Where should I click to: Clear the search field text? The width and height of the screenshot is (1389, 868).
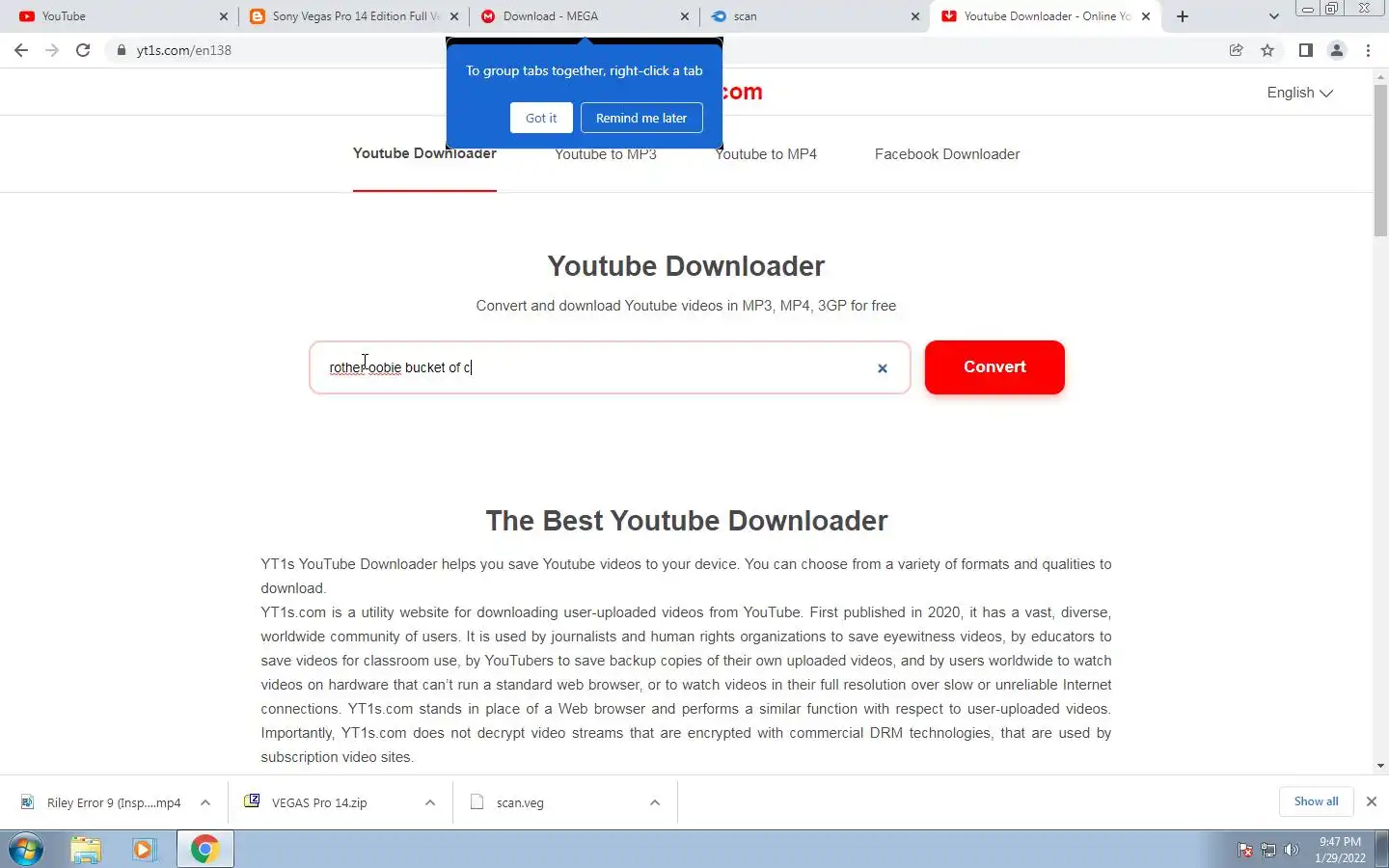(x=882, y=368)
